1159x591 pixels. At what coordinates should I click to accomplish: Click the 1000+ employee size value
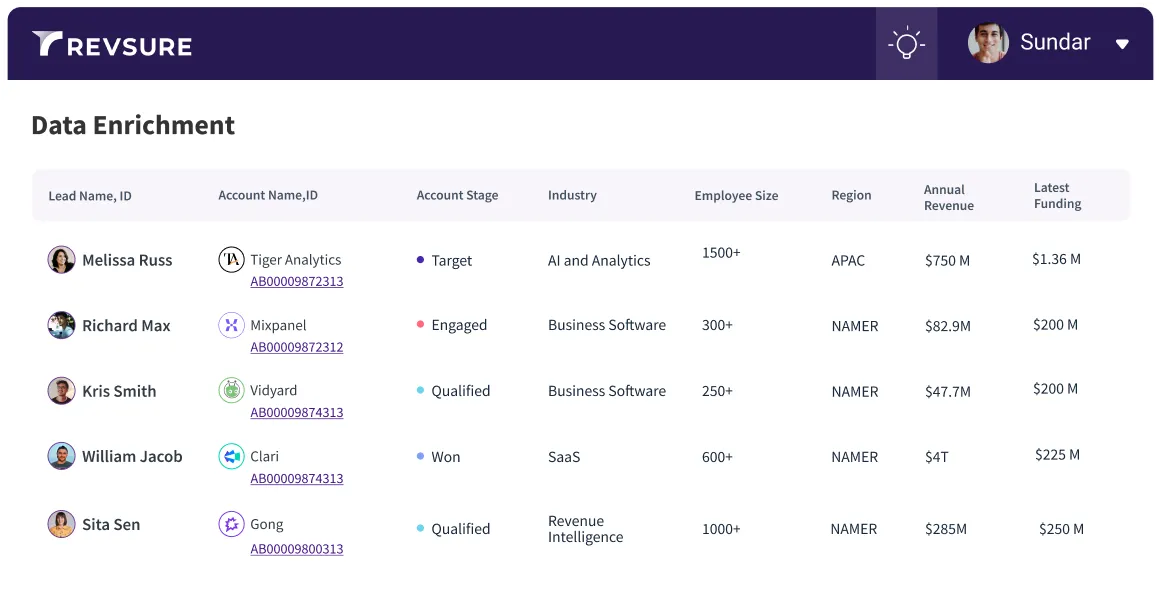[721, 529]
